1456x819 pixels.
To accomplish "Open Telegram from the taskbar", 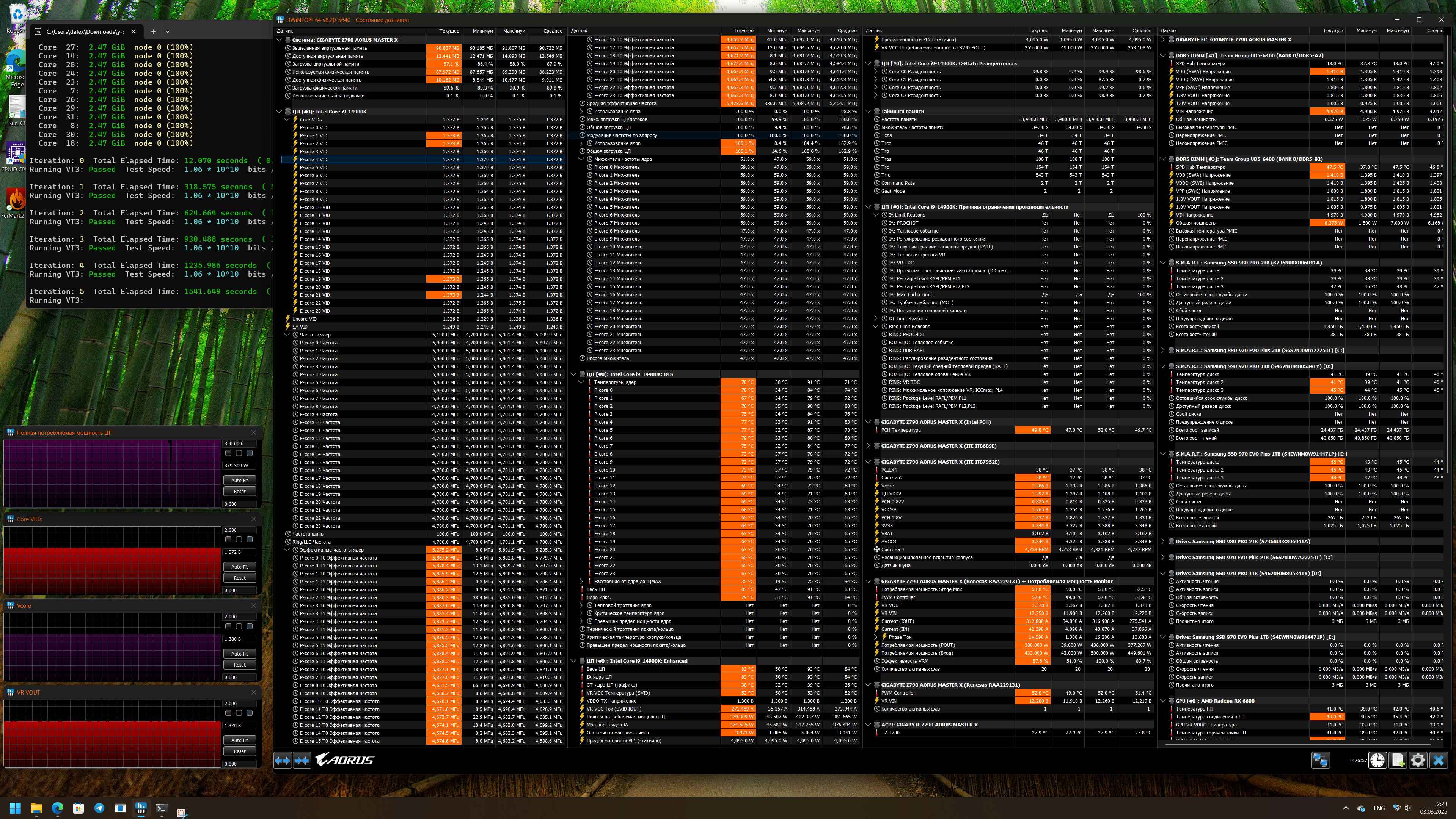I will pyautogui.click(x=99, y=808).
